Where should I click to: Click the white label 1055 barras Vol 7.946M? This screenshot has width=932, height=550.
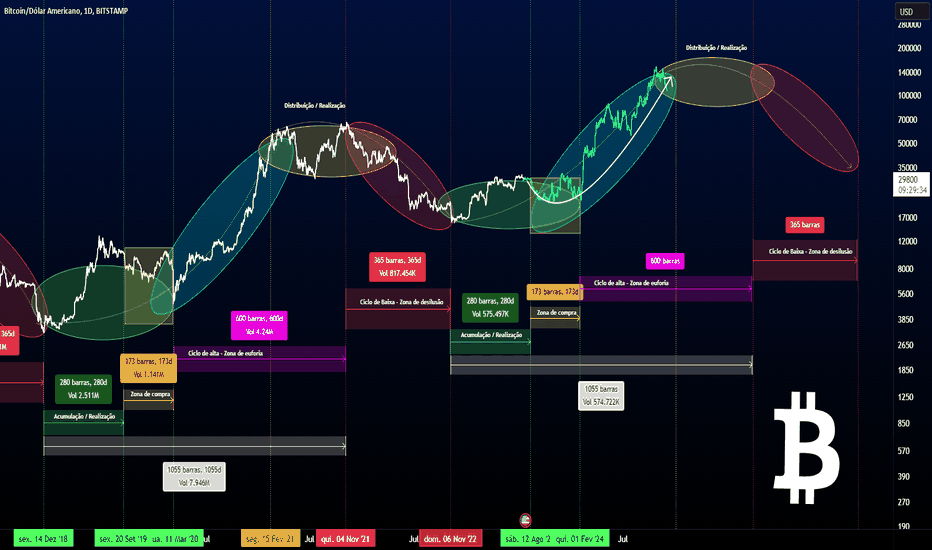194,476
